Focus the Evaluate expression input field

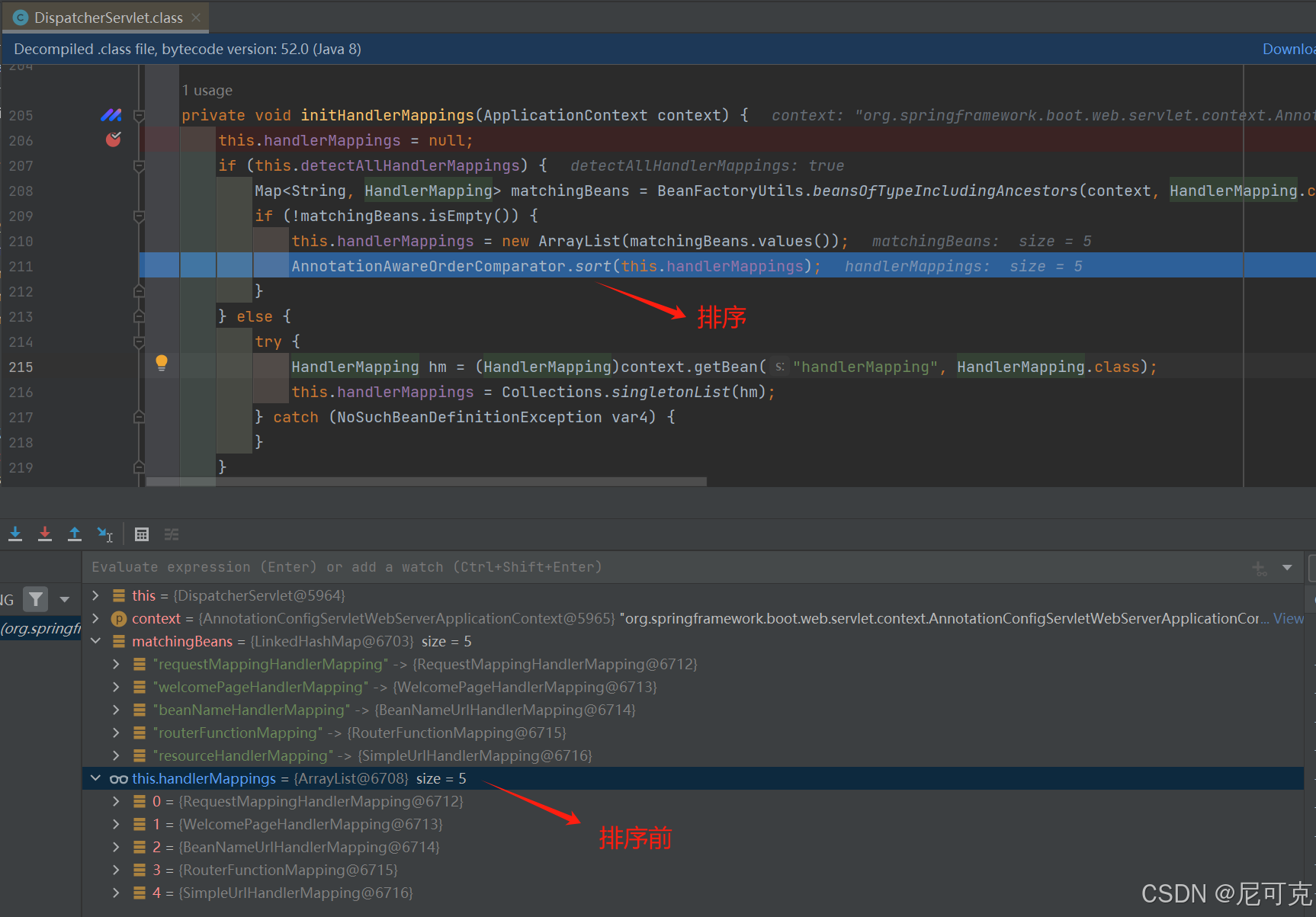[x=663, y=567]
